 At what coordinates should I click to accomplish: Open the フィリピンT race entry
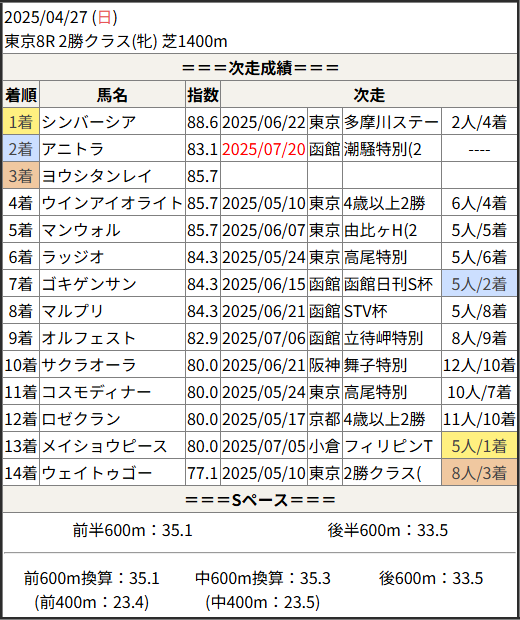(388, 446)
